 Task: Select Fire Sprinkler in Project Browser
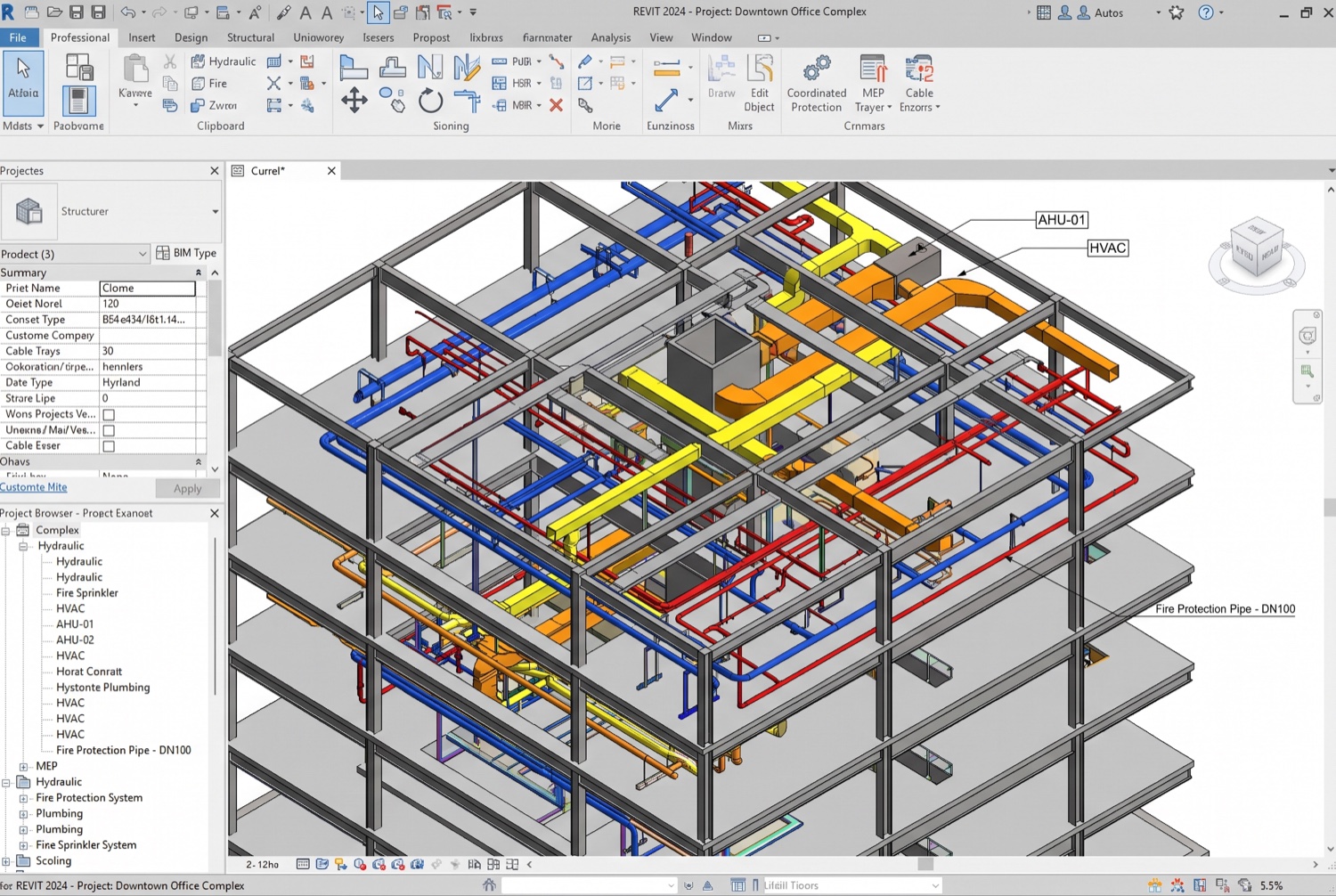click(x=87, y=593)
